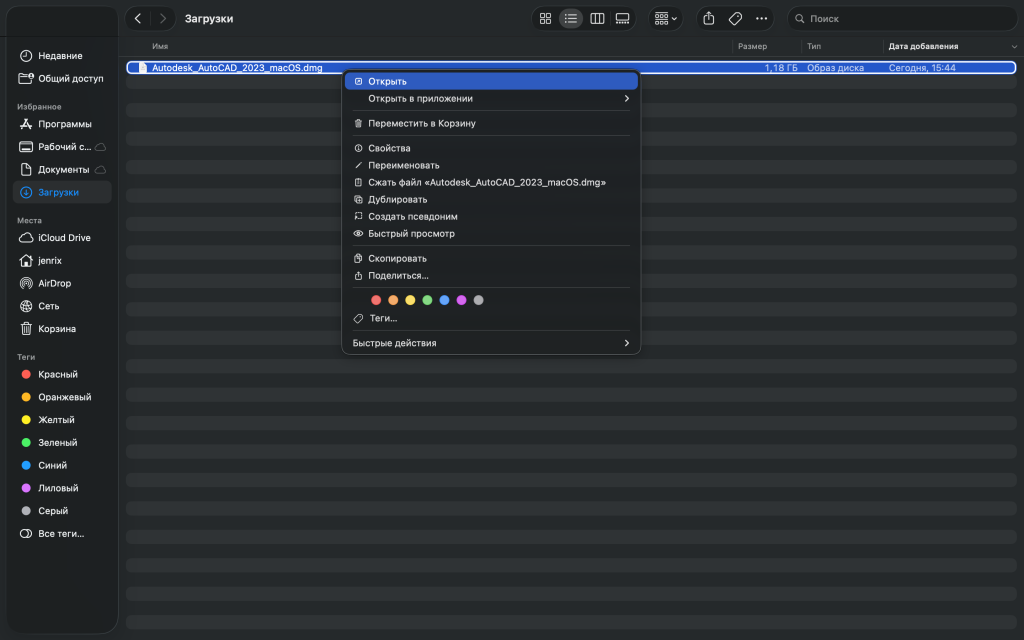Image resolution: width=1024 pixels, height=640 pixels.
Task: Click iCloud status icon next to Рабочий стол
Action: pyautogui.click(x=101, y=147)
